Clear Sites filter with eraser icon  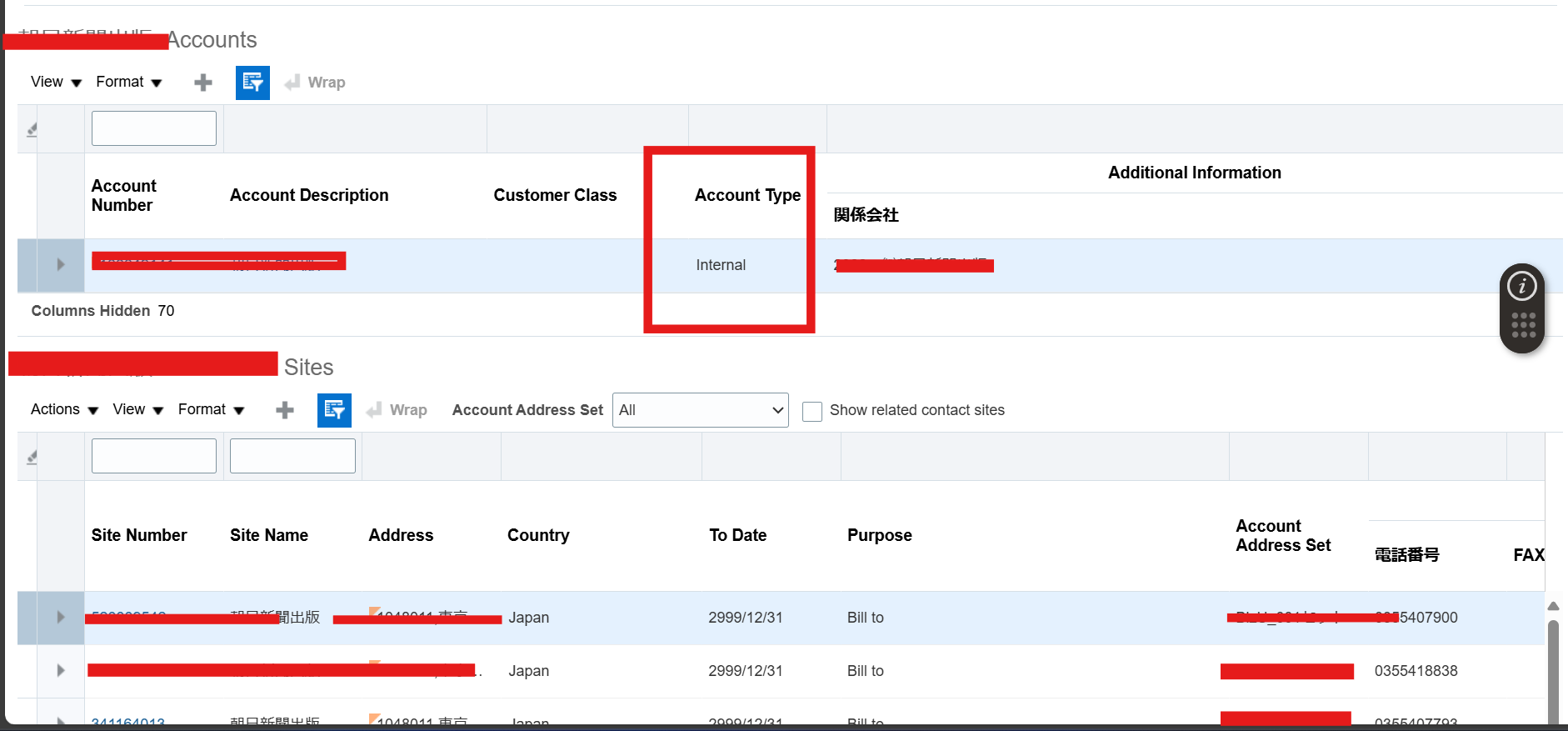32,457
